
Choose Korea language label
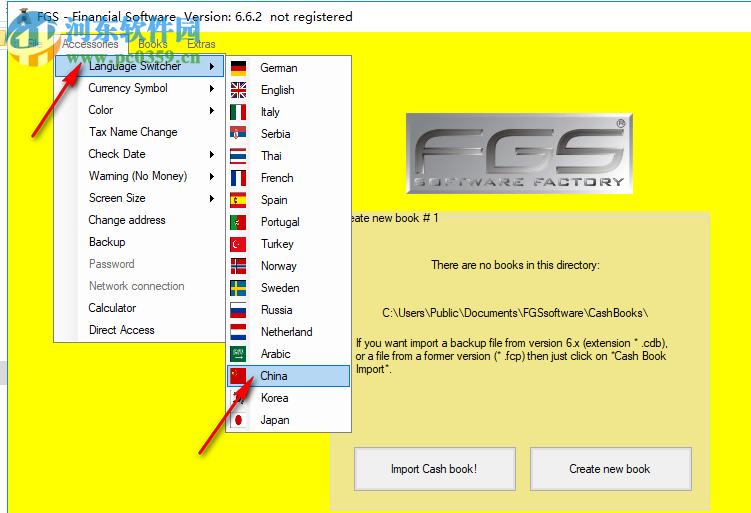[274, 399]
